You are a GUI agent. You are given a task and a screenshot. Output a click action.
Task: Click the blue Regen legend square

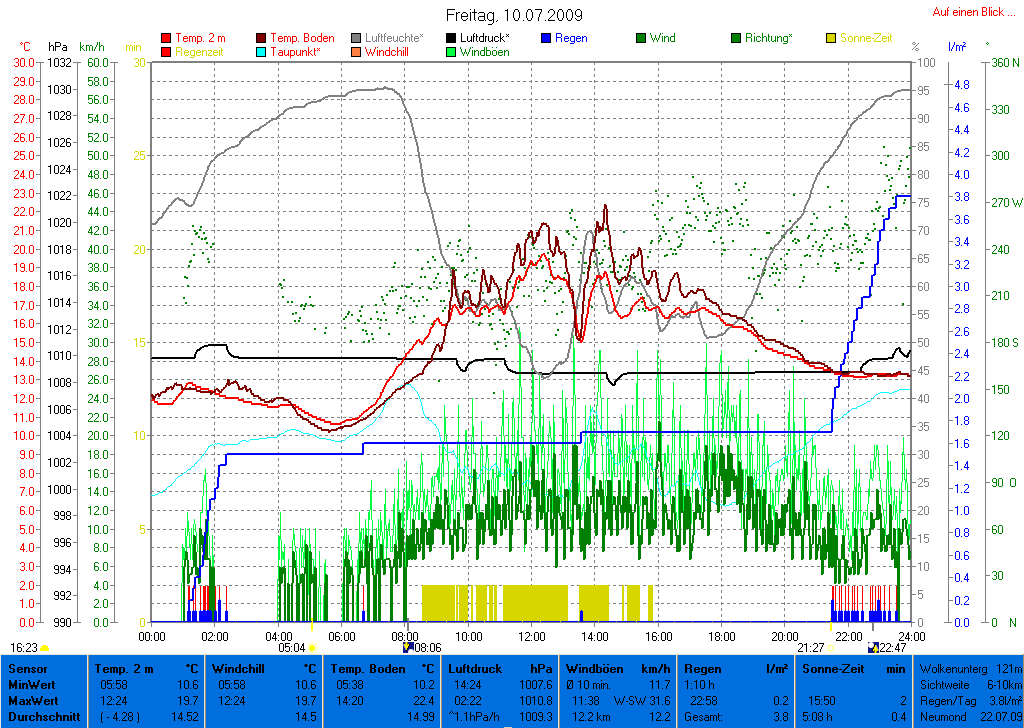point(546,38)
